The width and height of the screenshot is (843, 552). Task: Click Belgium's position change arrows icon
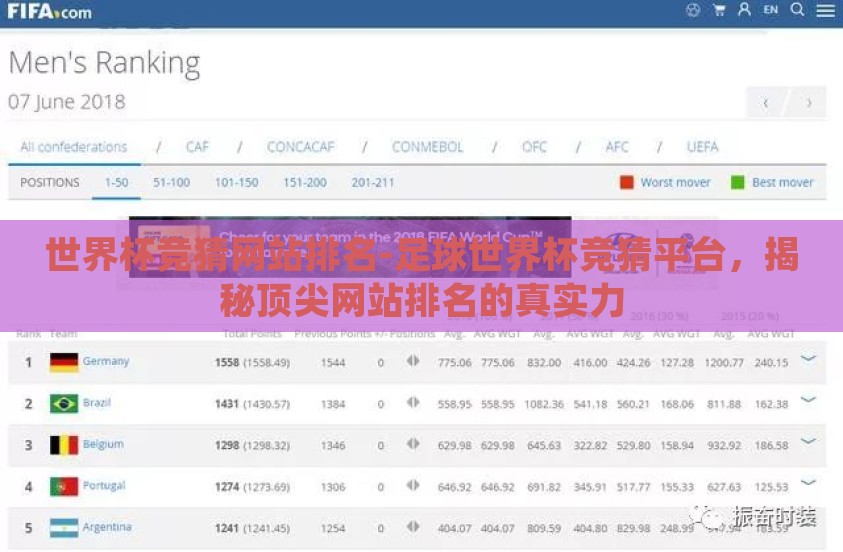tap(413, 443)
